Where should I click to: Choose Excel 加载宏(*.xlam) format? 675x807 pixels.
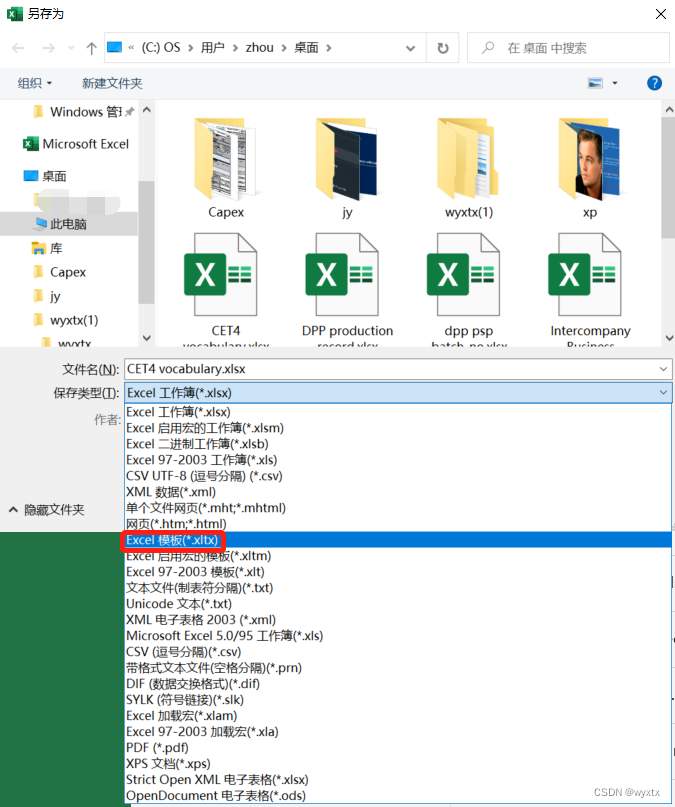tap(398, 715)
